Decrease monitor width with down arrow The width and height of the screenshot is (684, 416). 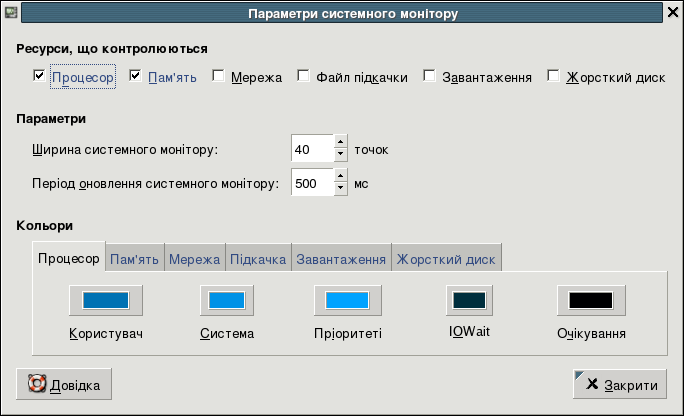[340, 156]
